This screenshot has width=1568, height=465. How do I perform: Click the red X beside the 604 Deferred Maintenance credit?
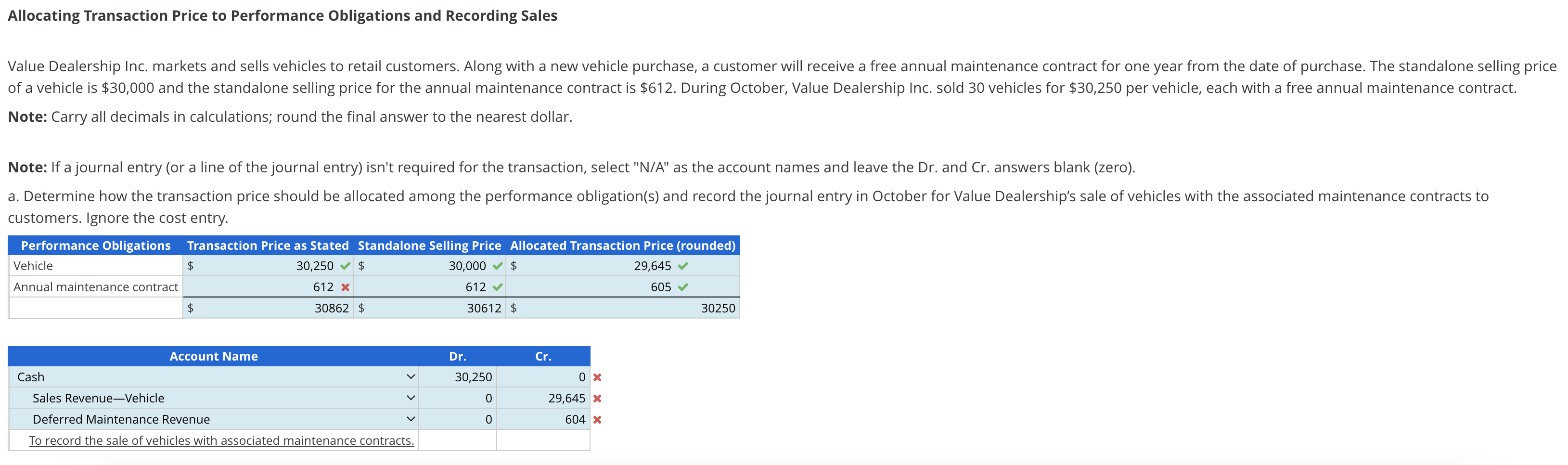point(596,419)
